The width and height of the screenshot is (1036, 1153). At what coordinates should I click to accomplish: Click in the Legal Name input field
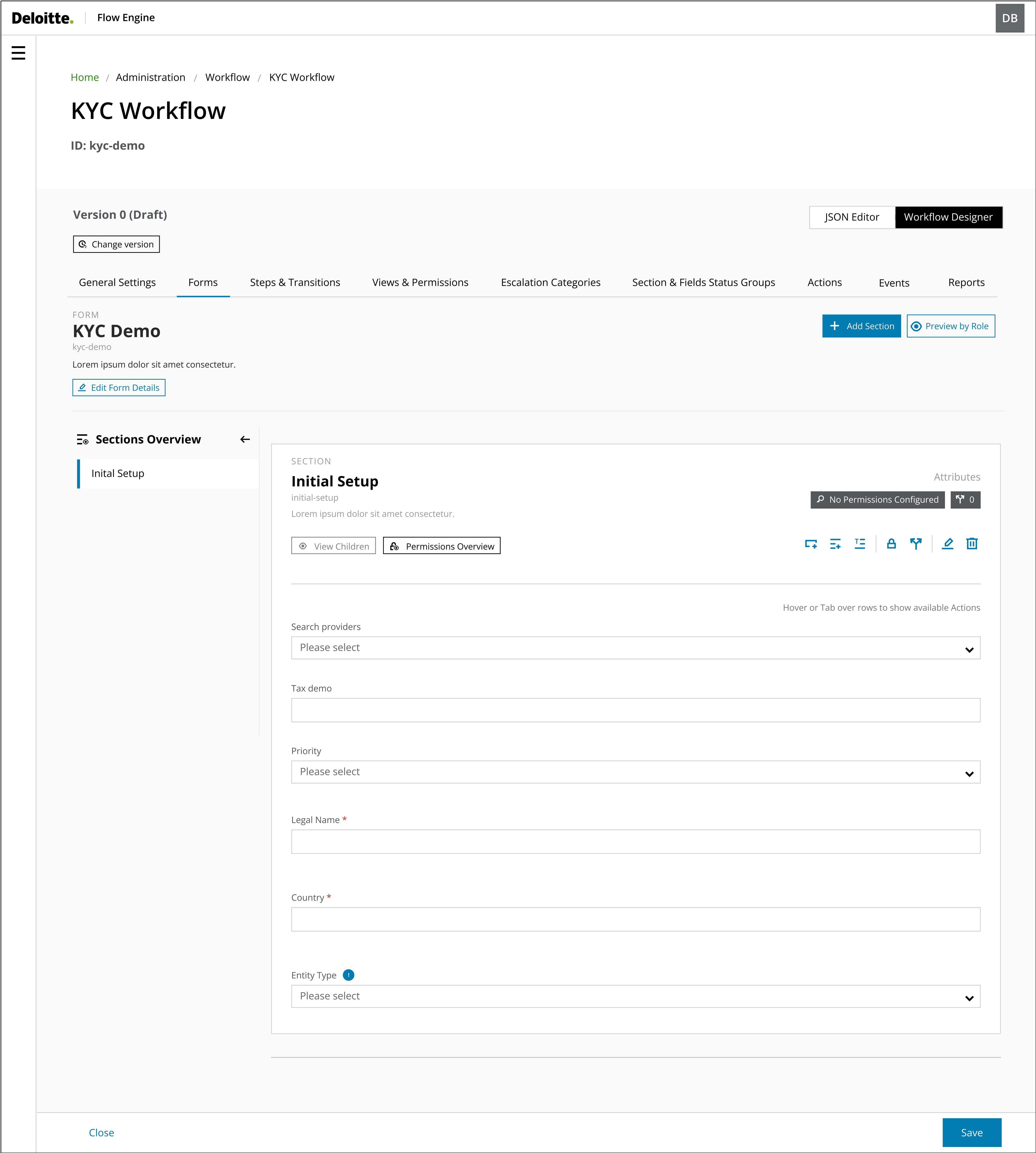(x=635, y=841)
